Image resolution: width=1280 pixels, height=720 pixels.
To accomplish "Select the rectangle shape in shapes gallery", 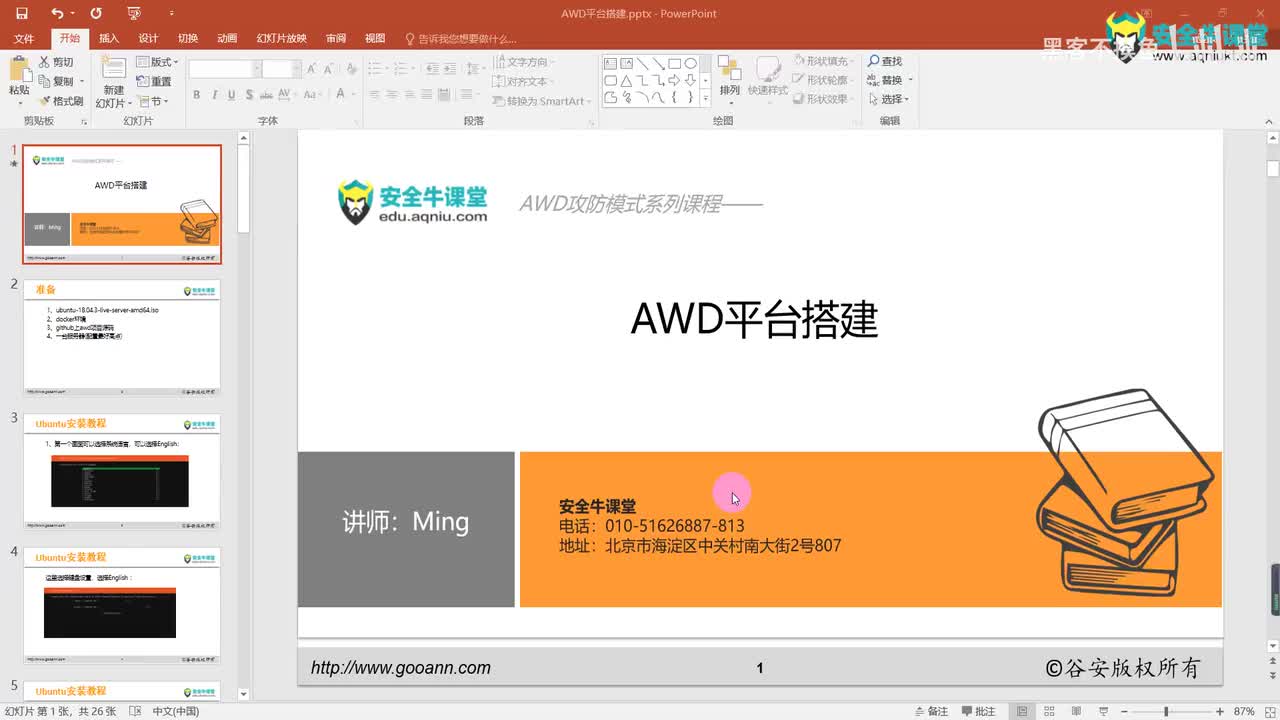I will tap(675, 63).
